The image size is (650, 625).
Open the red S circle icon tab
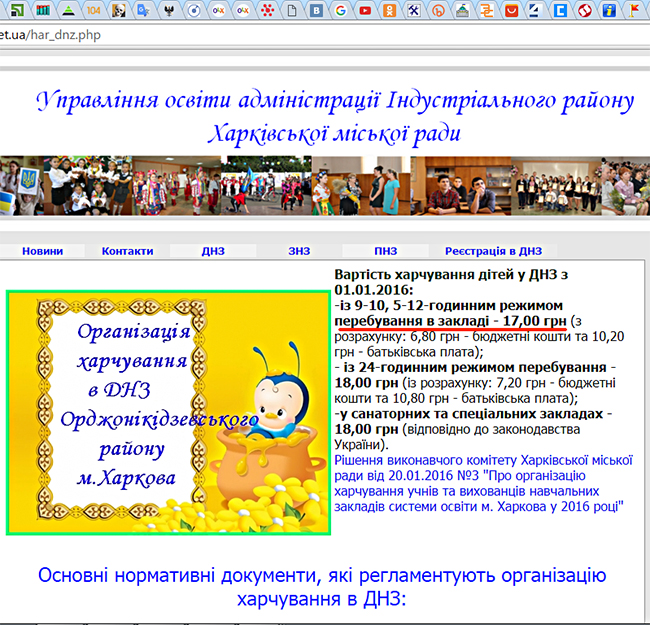(585, 10)
